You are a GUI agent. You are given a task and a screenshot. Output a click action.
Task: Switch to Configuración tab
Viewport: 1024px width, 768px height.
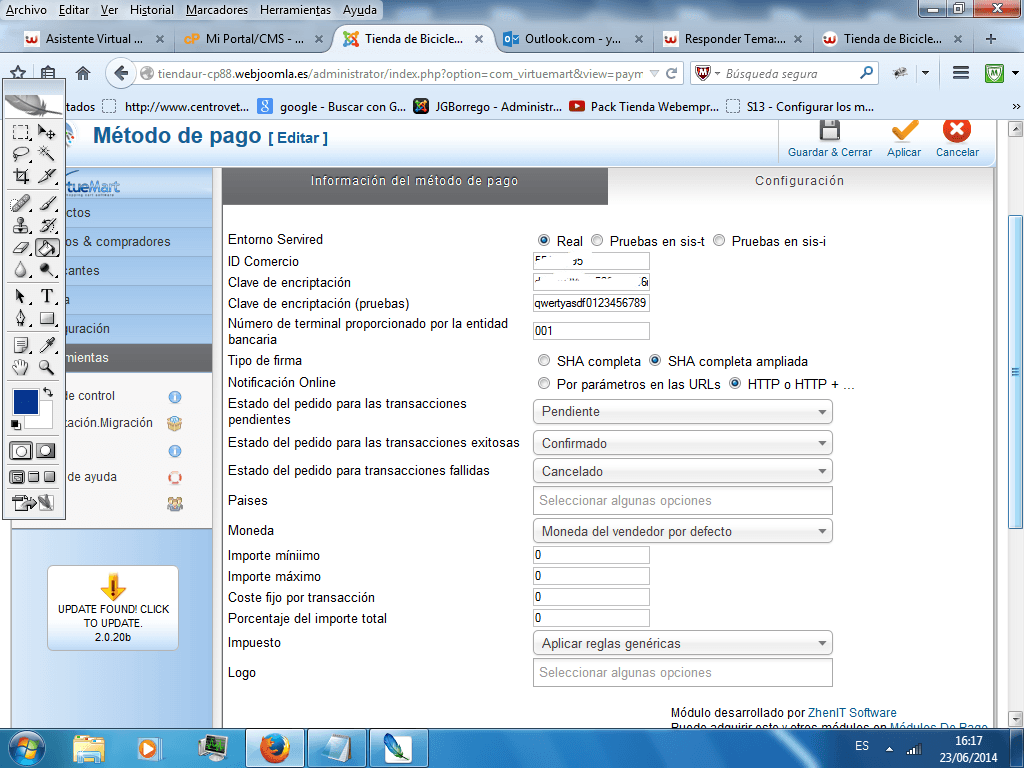(799, 181)
